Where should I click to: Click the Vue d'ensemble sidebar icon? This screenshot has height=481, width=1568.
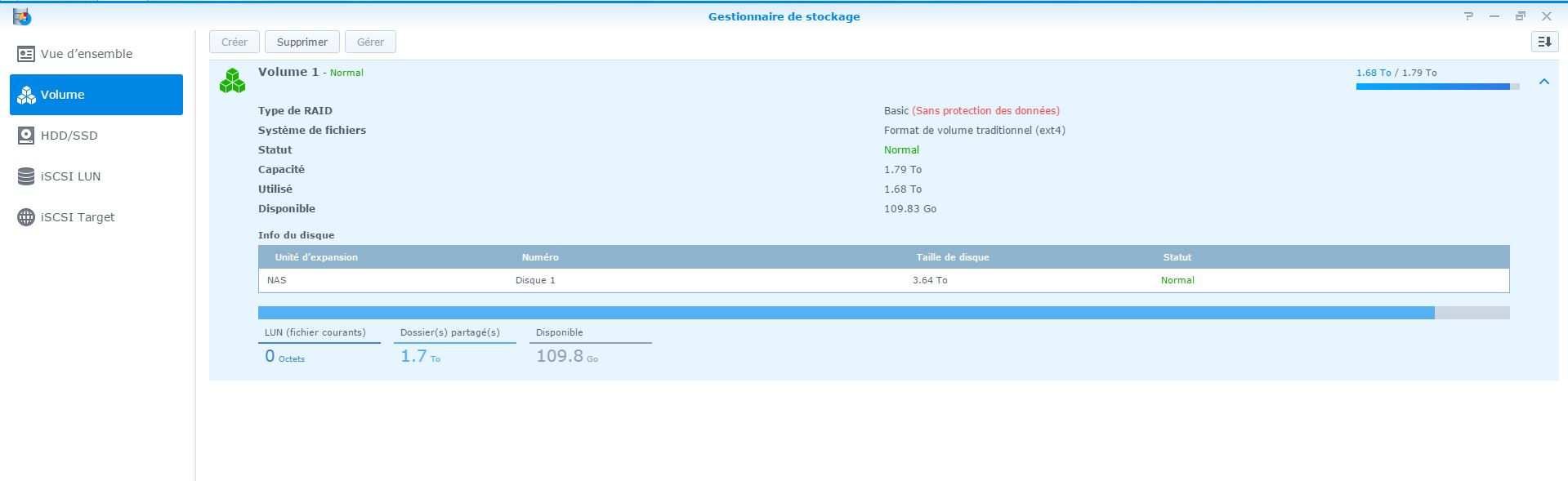point(26,54)
